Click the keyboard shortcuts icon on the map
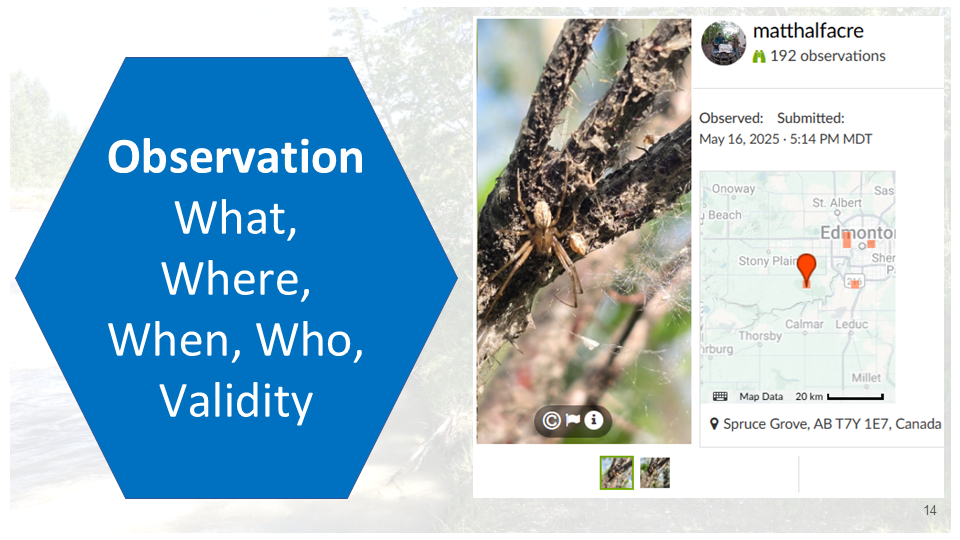The image size is (960, 540). click(720, 397)
